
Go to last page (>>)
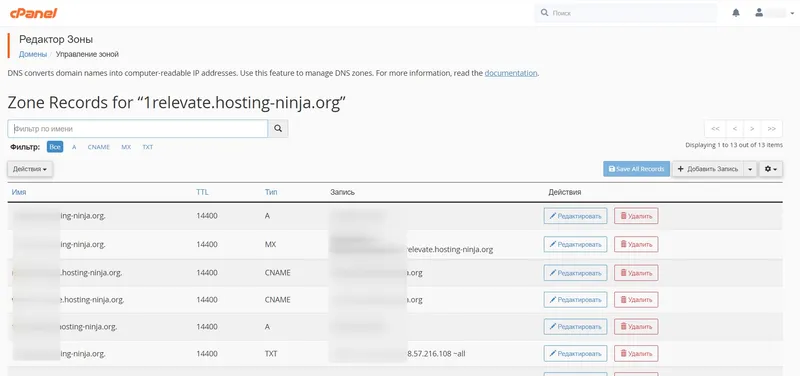[771, 129]
